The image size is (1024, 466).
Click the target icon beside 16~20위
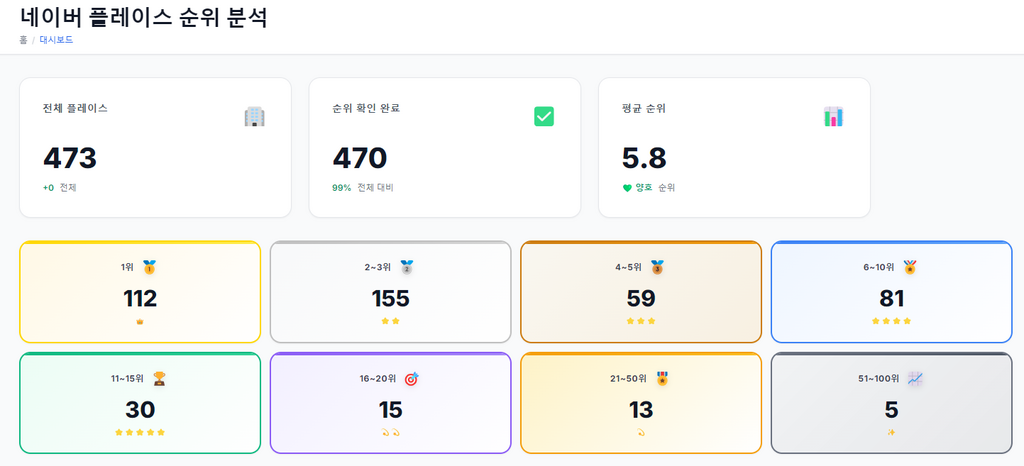(x=411, y=379)
